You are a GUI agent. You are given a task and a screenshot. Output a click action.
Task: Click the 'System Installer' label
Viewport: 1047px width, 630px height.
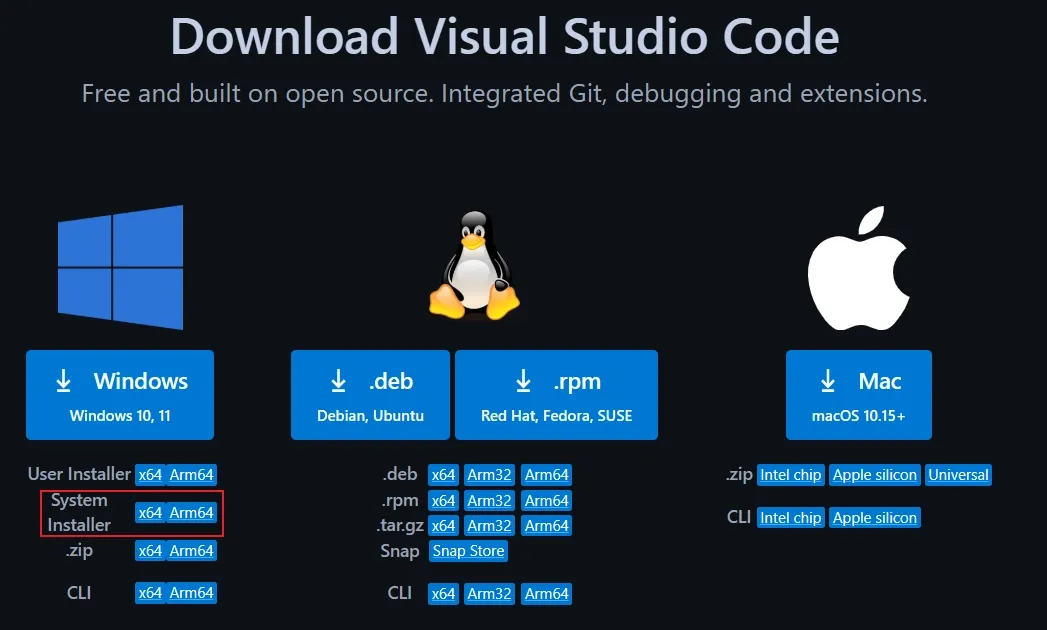coord(79,512)
